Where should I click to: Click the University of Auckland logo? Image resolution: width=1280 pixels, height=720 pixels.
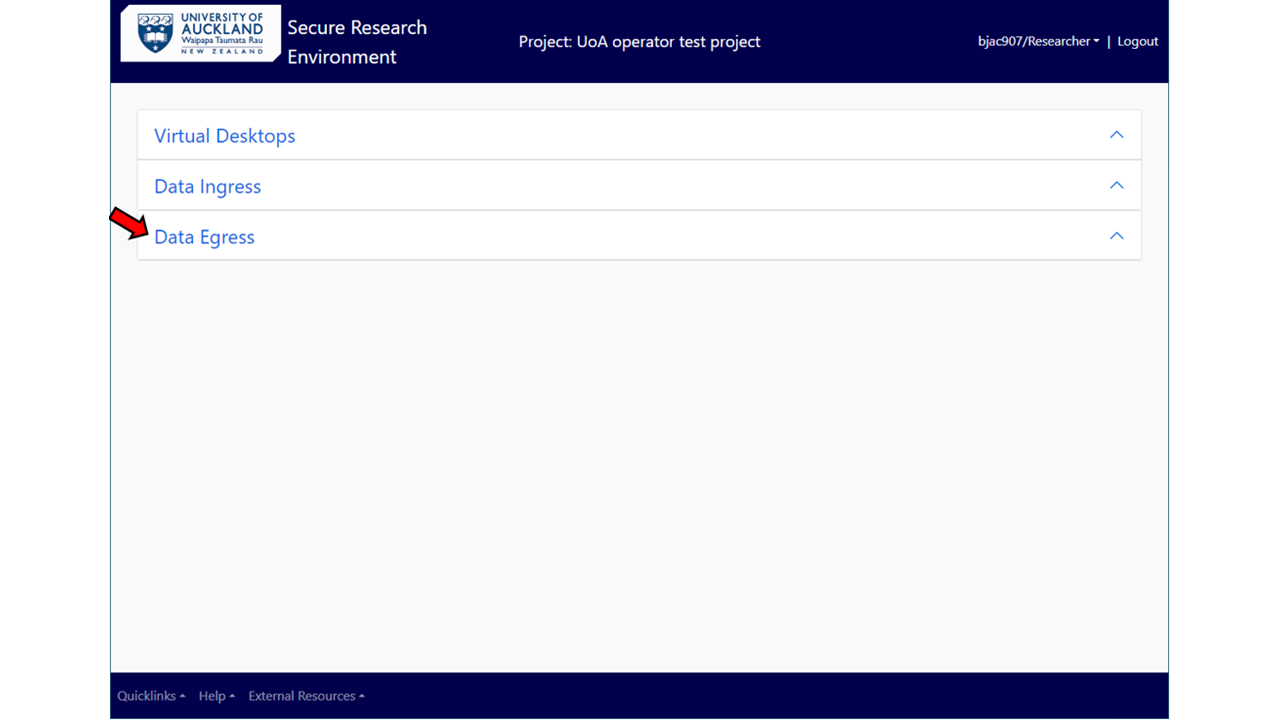[200, 34]
